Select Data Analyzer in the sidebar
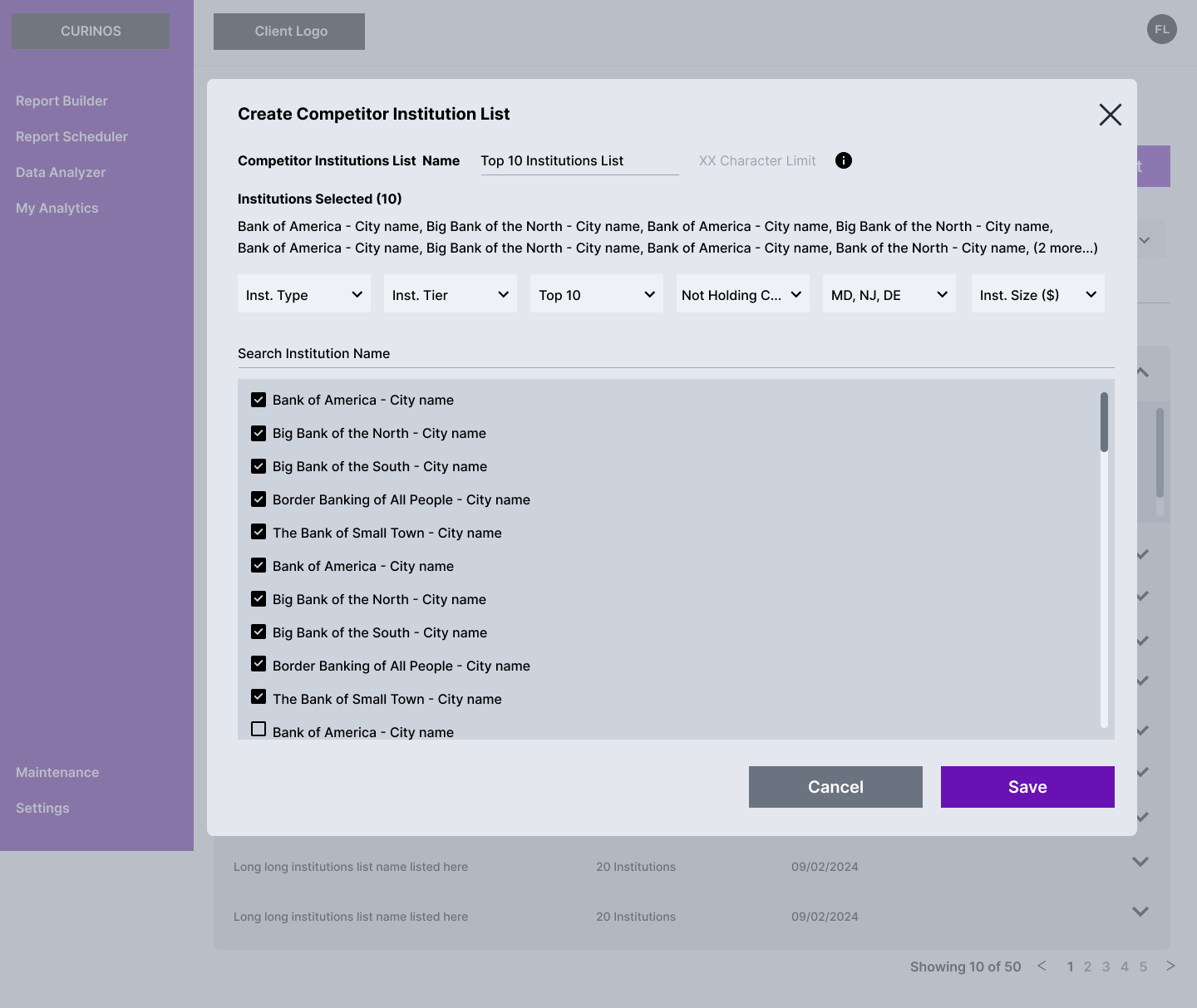Screen dimensions: 1197x1008 click(x=61, y=172)
